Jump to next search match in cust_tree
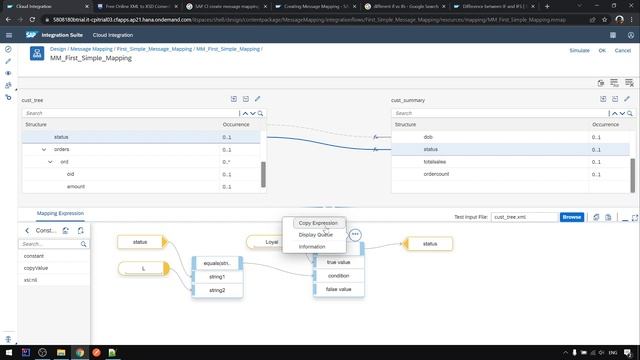640x360 pixels. tap(253, 113)
